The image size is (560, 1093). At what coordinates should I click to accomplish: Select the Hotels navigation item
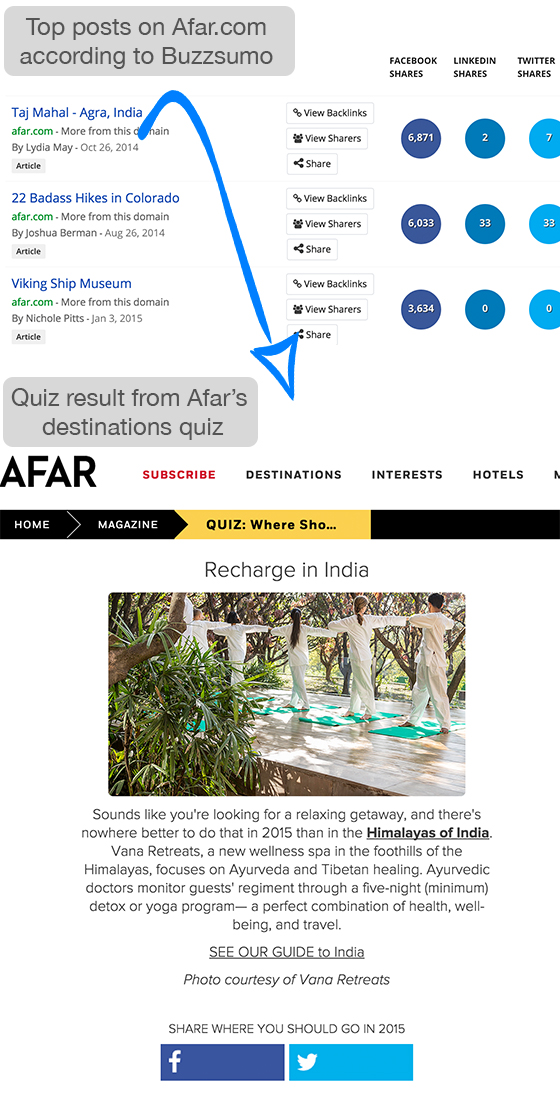point(498,475)
